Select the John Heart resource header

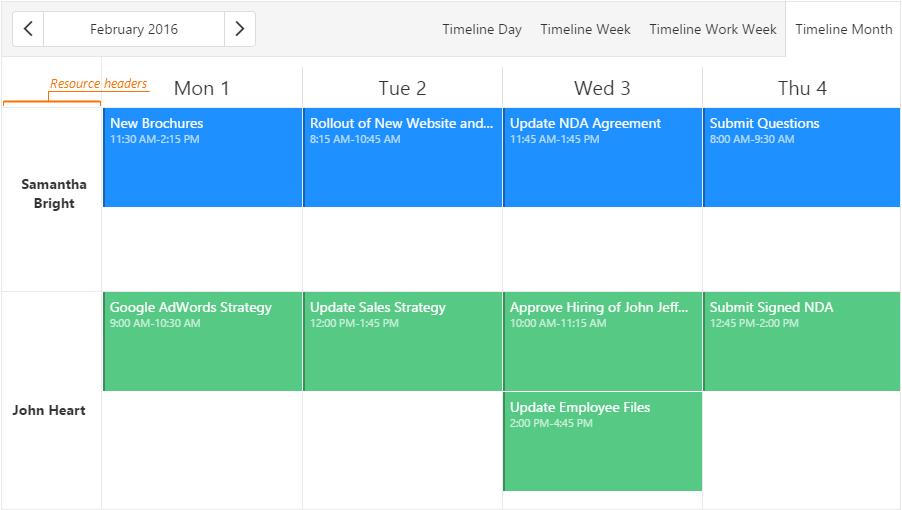click(x=48, y=410)
